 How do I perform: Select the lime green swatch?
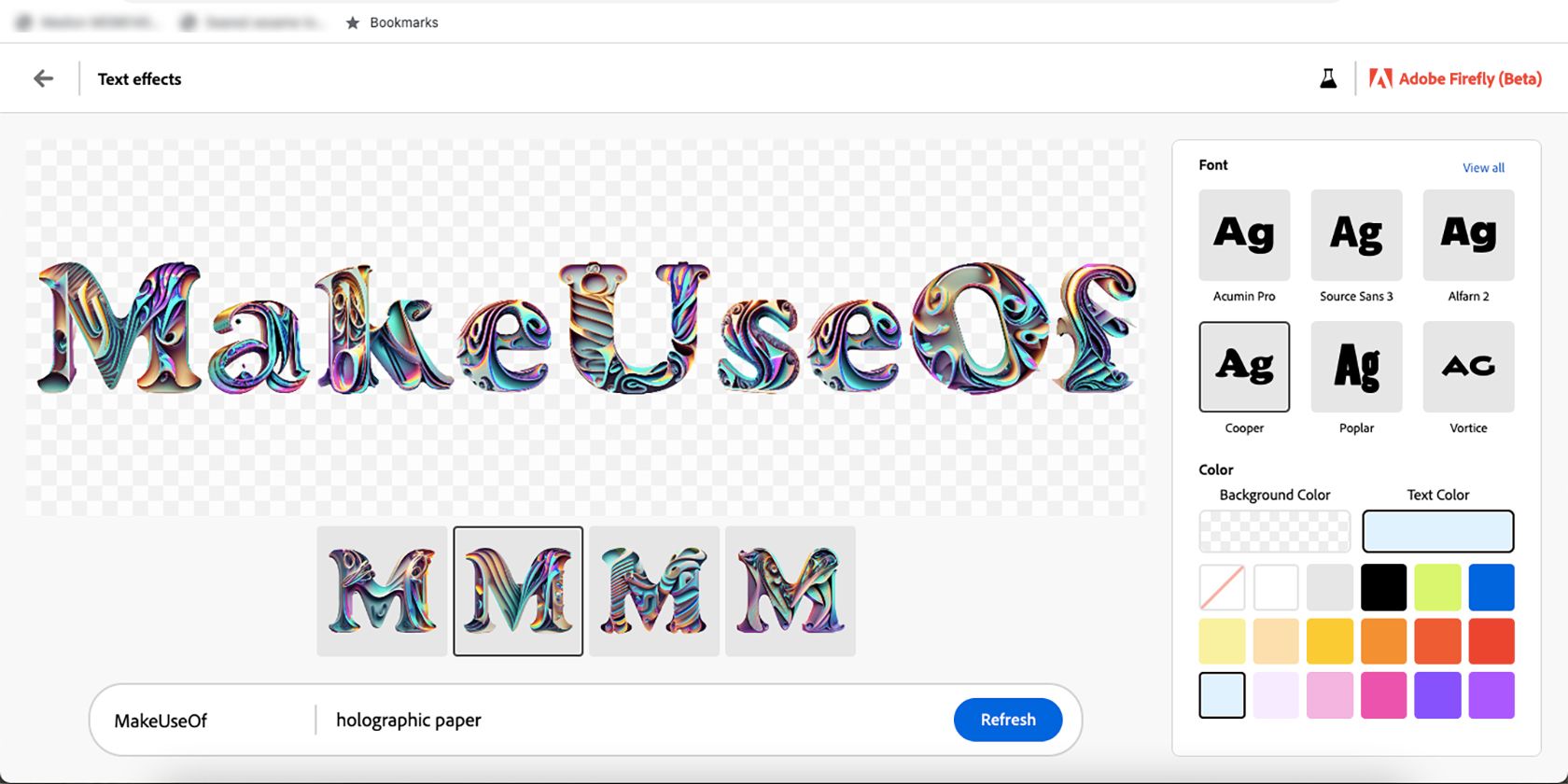tap(1437, 587)
